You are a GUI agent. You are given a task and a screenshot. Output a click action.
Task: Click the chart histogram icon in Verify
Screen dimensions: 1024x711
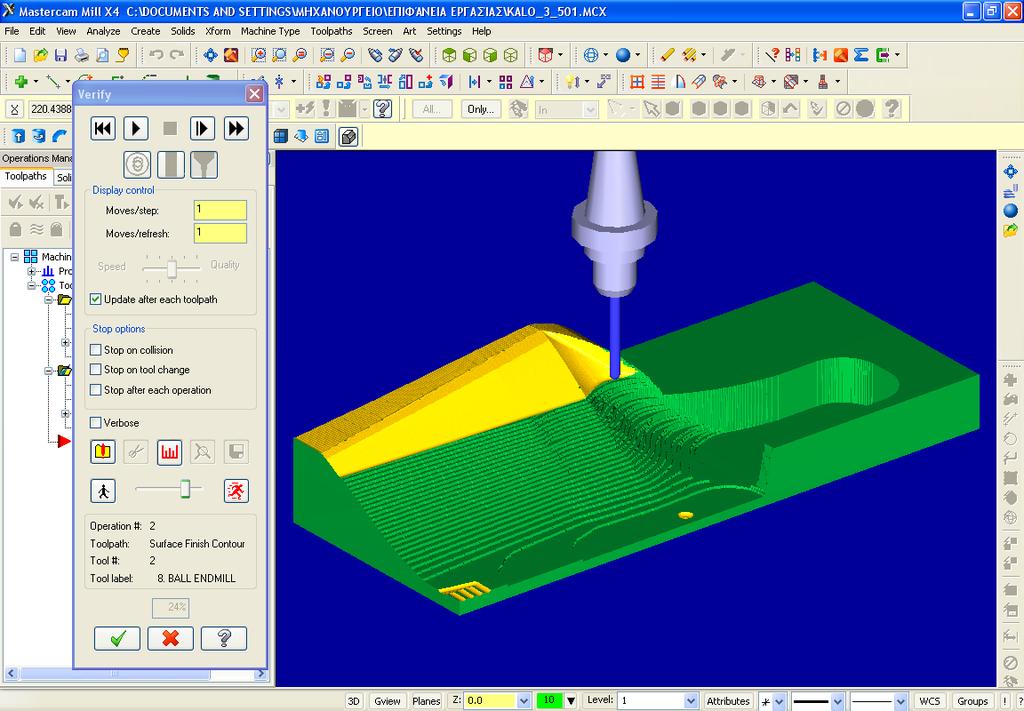(170, 452)
